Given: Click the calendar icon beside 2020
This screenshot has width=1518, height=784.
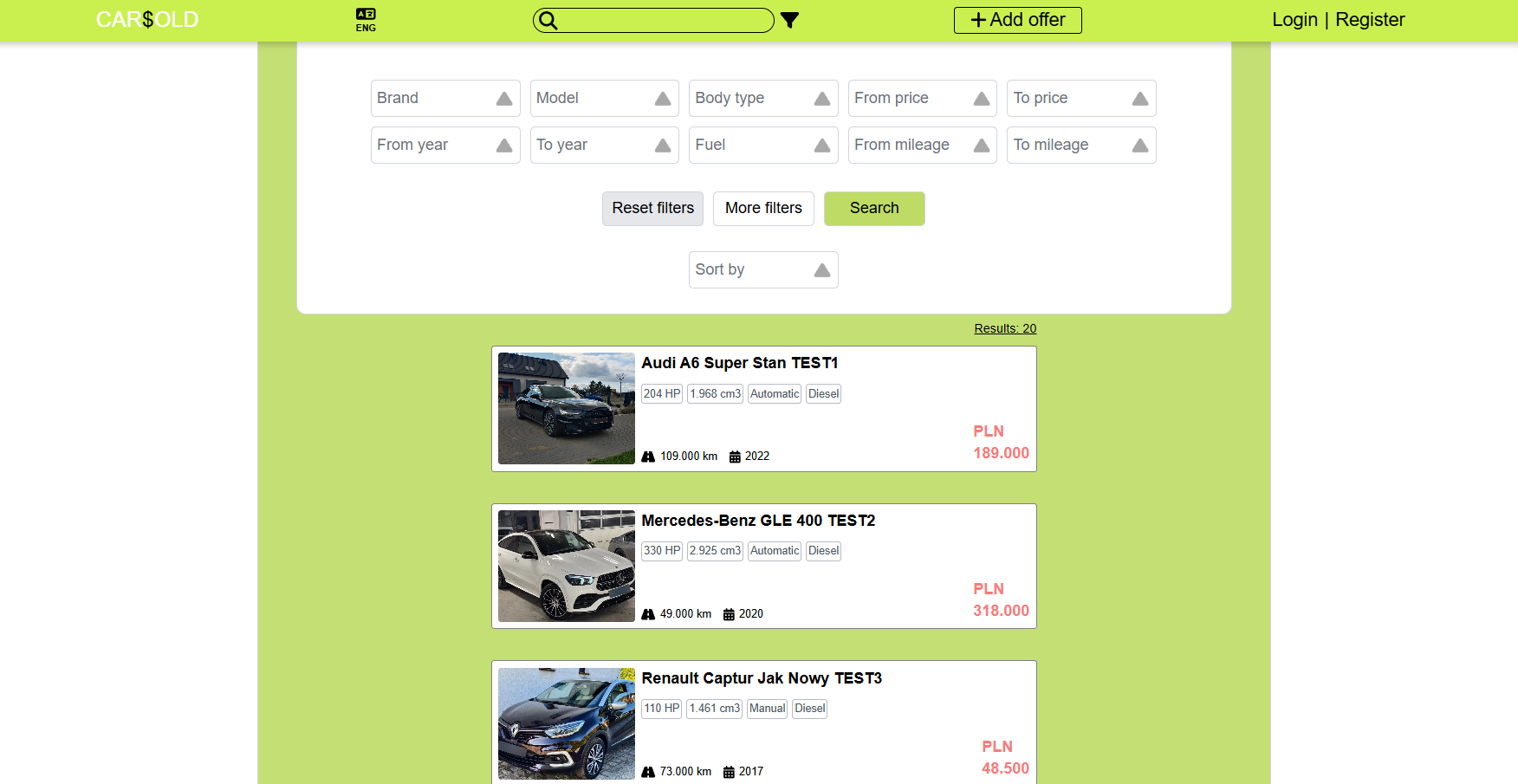Looking at the screenshot, I should [729, 614].
